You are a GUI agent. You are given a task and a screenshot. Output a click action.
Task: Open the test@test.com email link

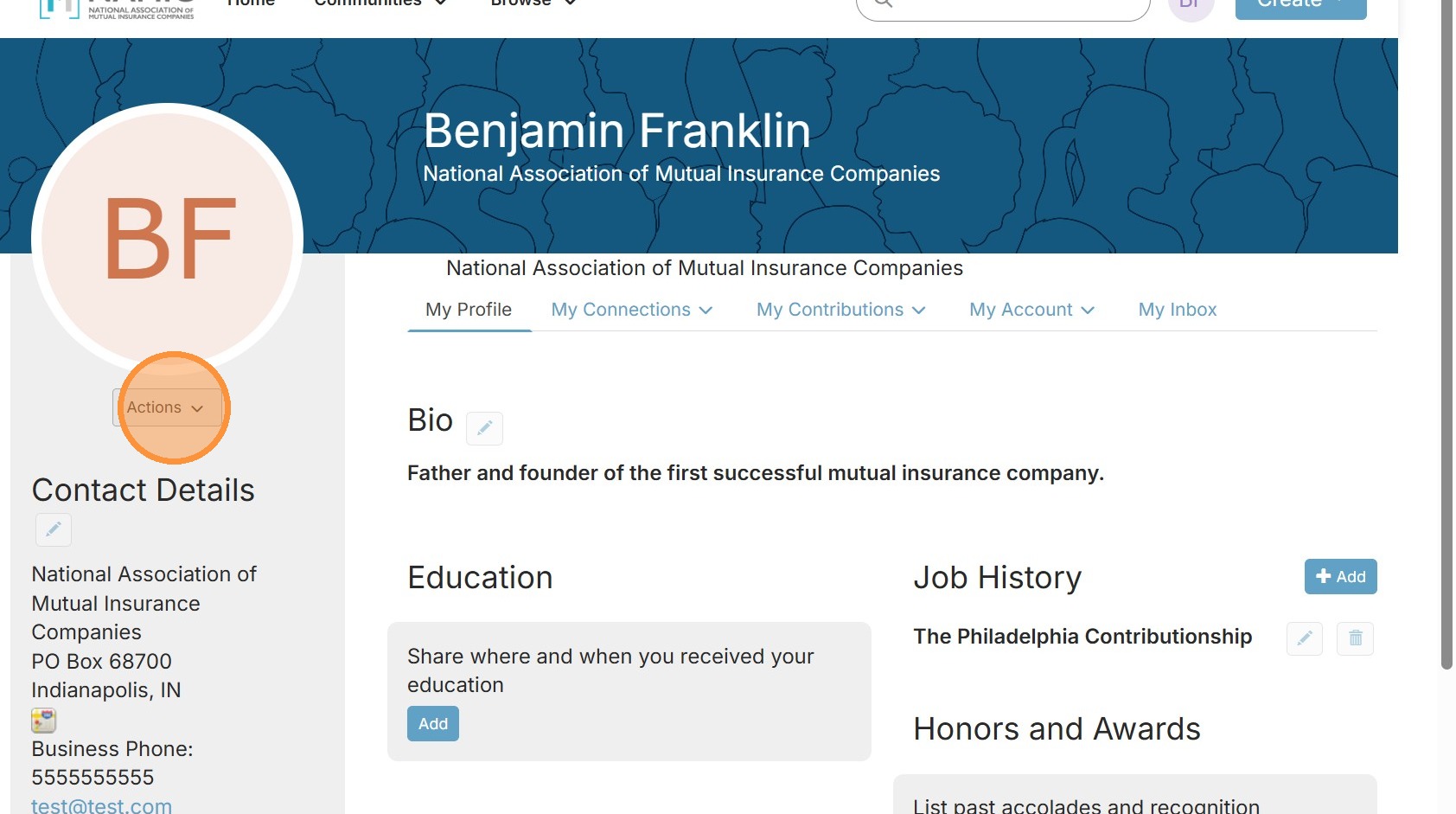[x=102, y=805]
